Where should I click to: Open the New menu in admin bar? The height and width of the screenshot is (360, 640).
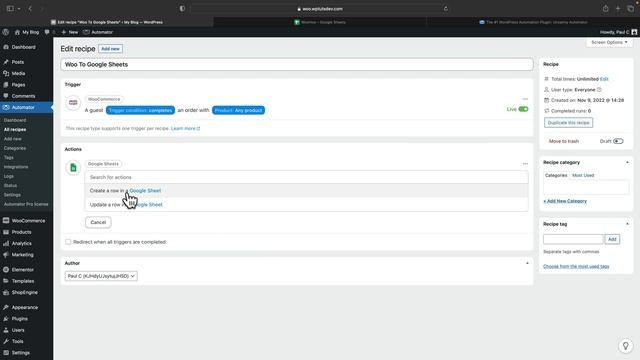tap(70, 32)
